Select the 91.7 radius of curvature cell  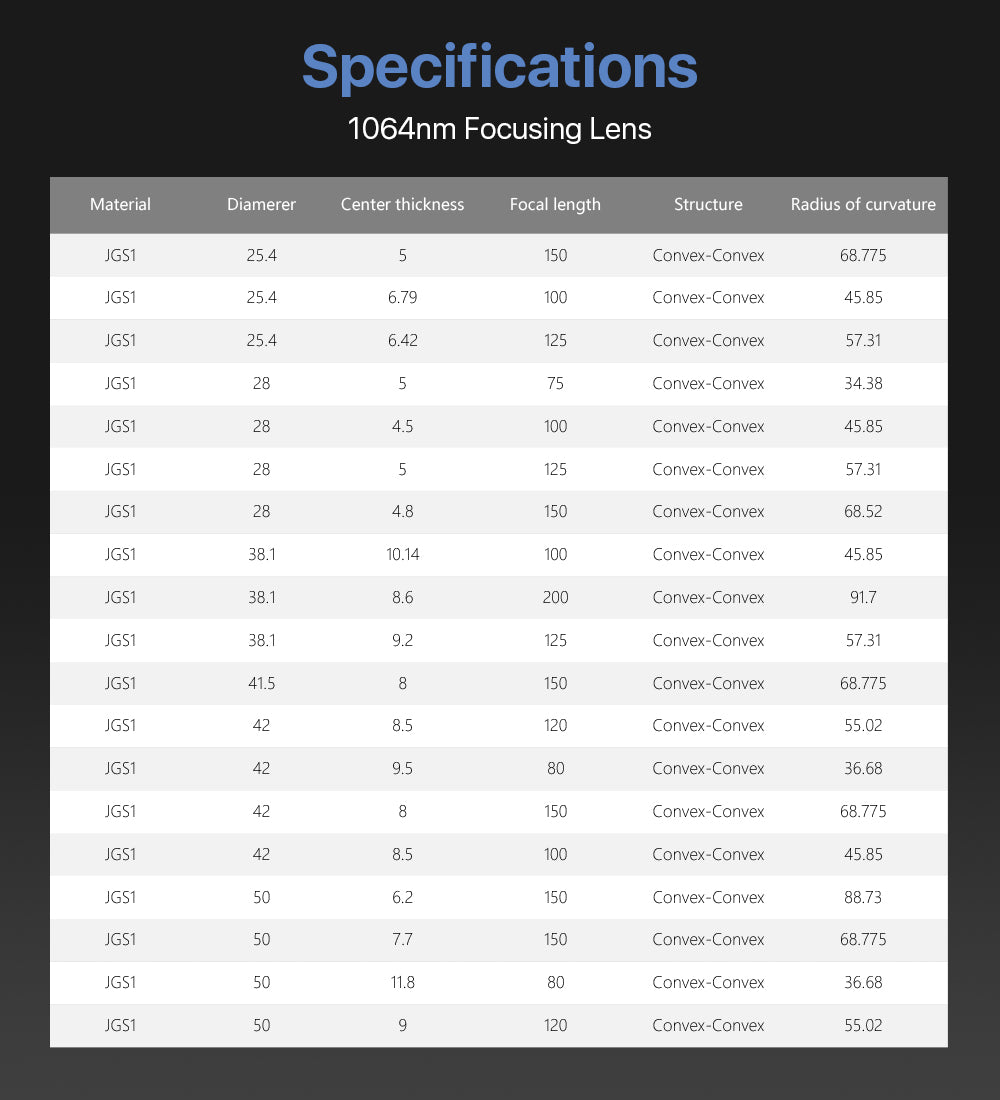point(863,598)
